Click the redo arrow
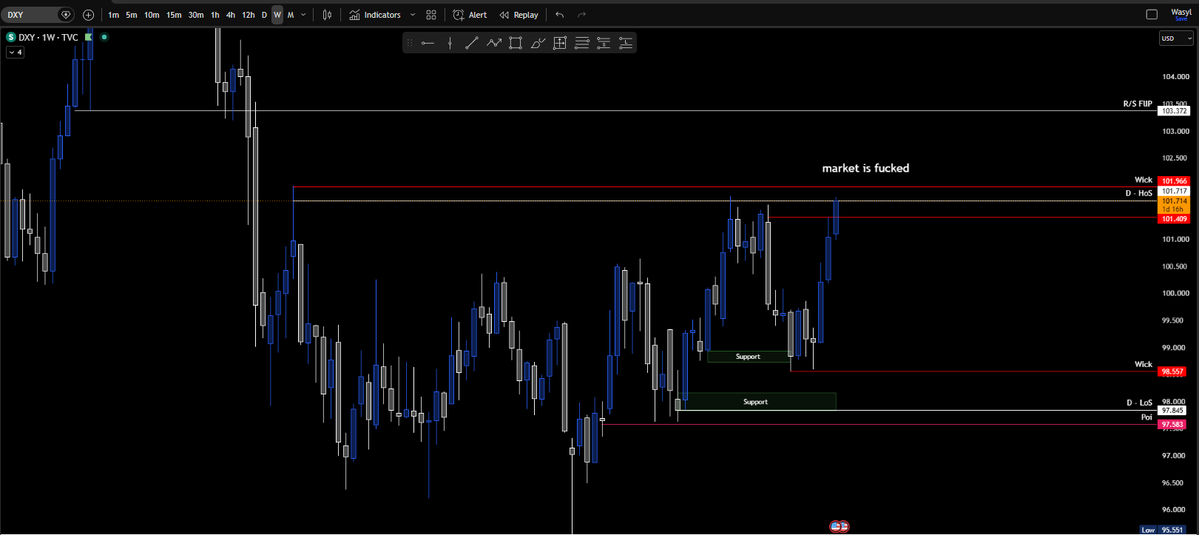The height and width of the screenshot is (535, 1199). [582, 15]
